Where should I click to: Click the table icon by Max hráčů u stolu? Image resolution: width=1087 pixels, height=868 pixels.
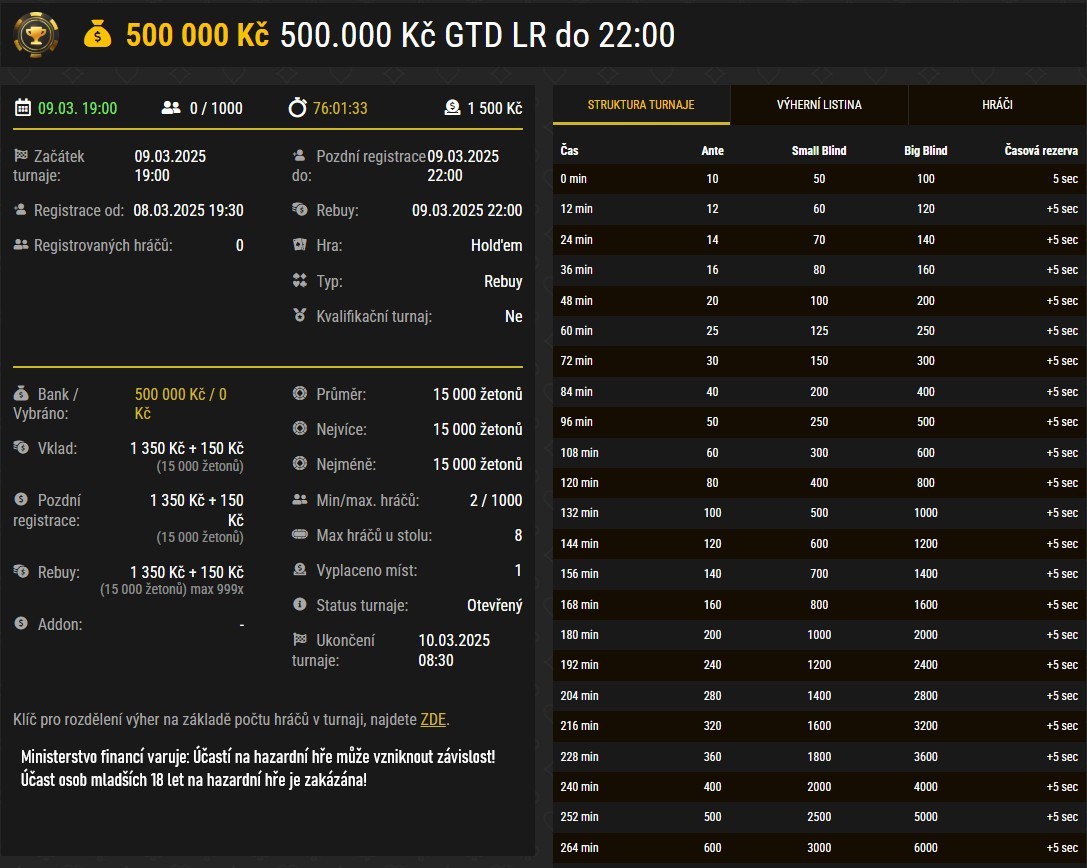point(299,534)
